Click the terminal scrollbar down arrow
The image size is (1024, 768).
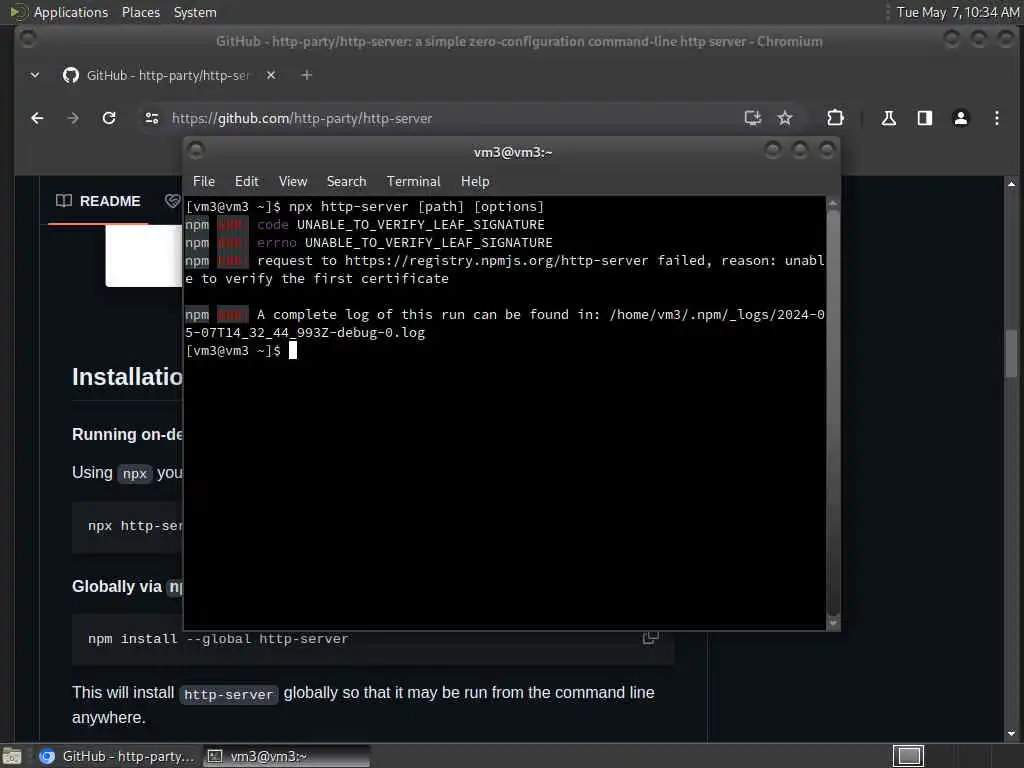pyautogui.click(x=833, y=623)
